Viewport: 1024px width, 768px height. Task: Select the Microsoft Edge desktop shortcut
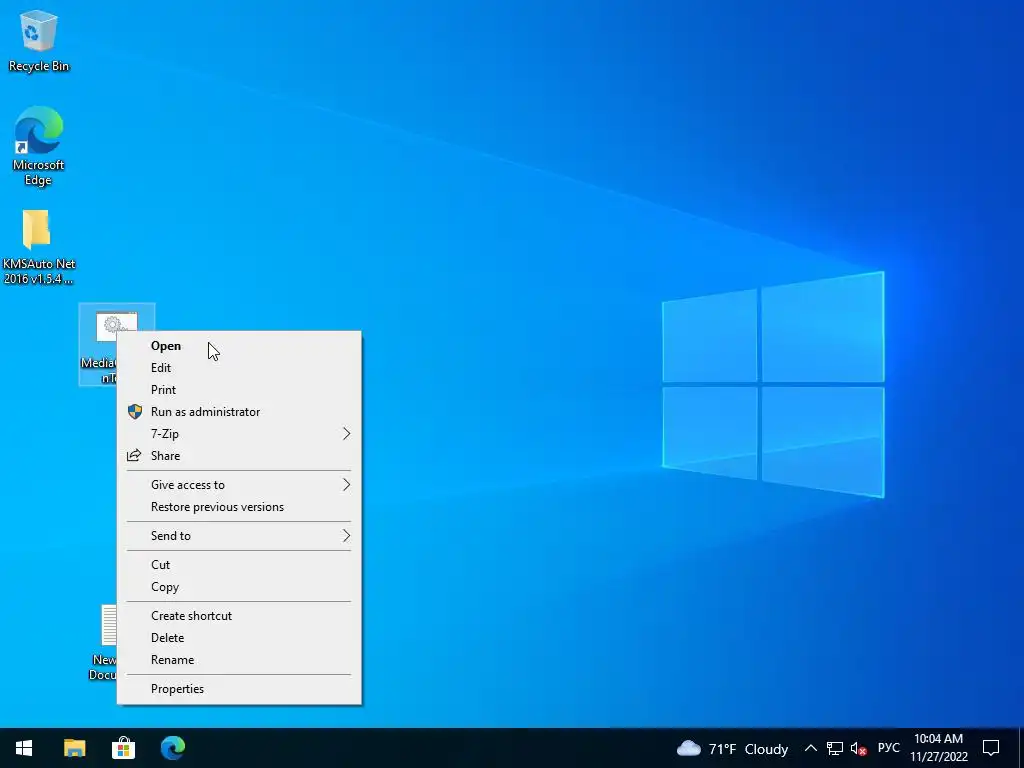pyautogui.click(x=38, y=146)
